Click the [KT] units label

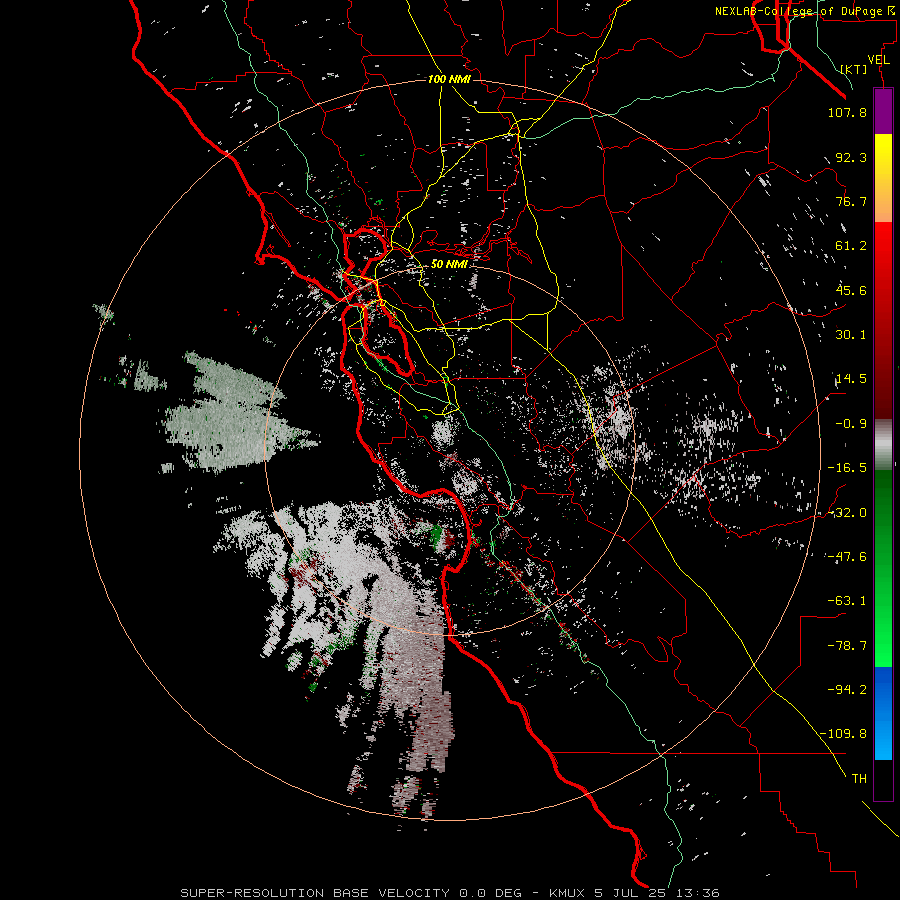point(854,69)
